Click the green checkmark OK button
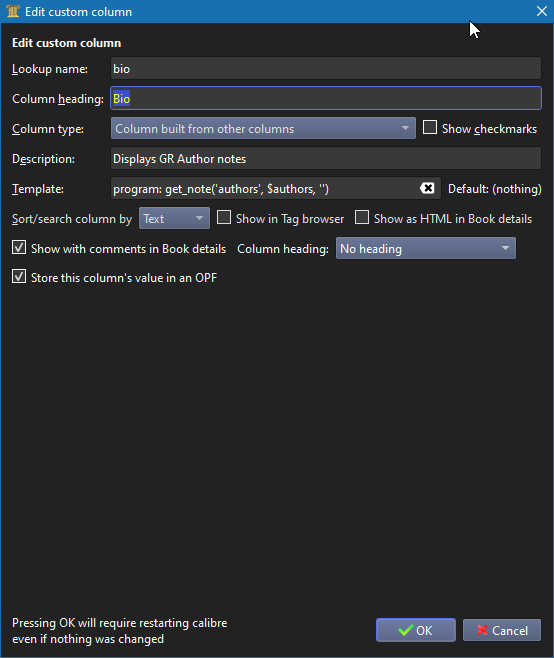 coord(416,630)
